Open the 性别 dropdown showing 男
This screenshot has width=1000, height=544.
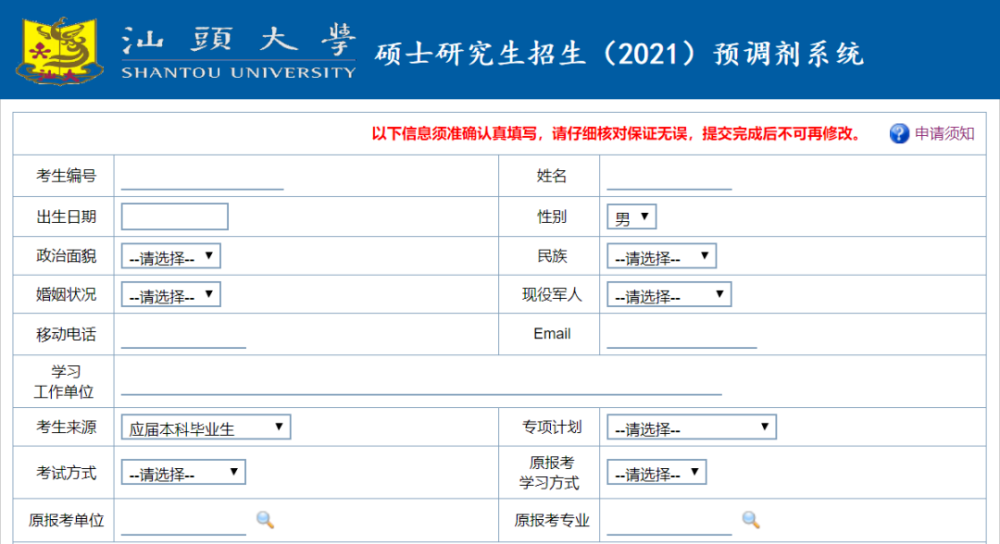coord(631,217)
